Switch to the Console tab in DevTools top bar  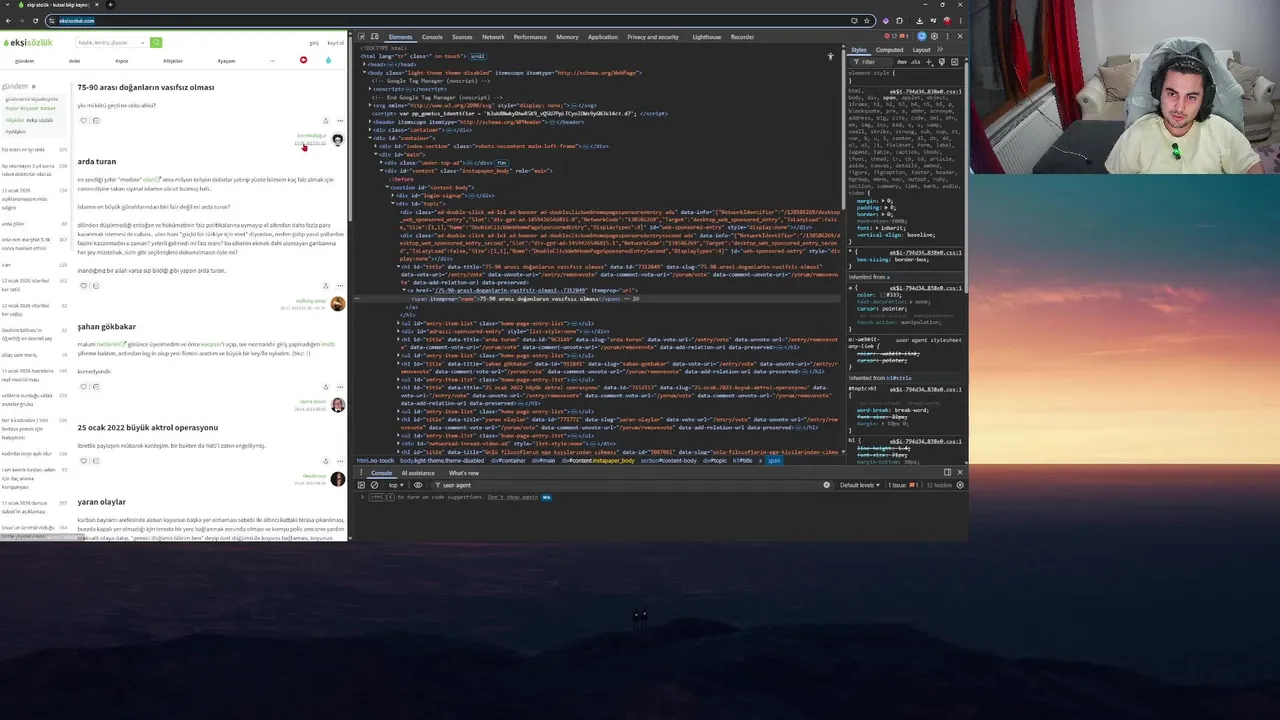click(x=432, y=37)
